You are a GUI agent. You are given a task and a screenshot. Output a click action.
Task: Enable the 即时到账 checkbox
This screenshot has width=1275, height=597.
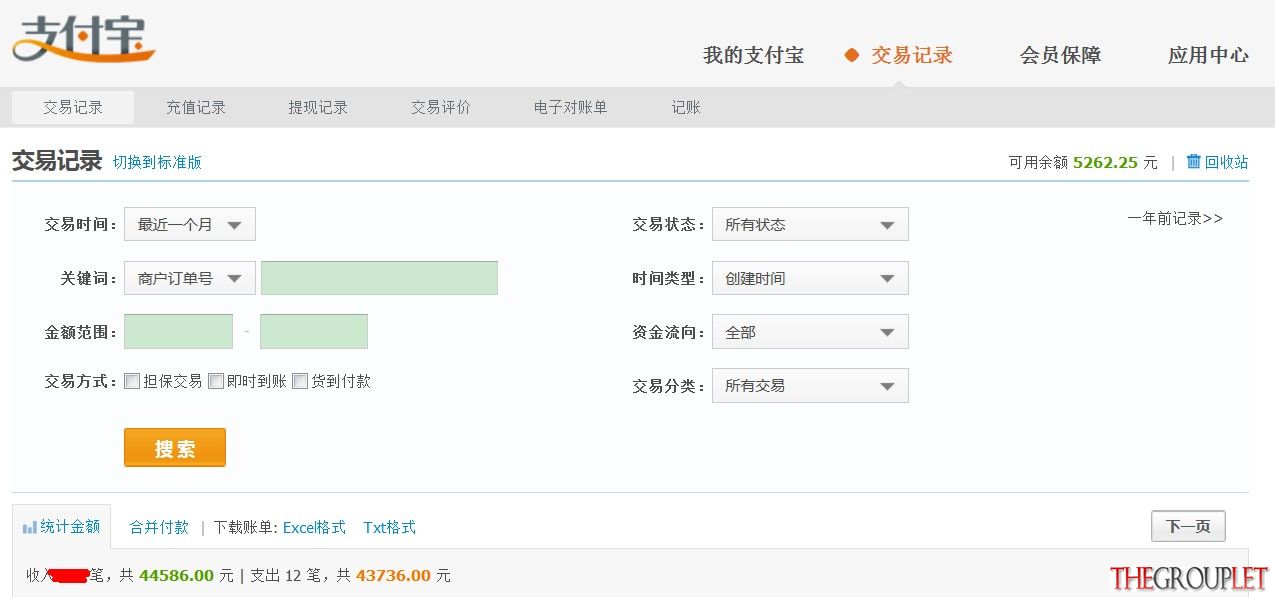click(x=216, y=381)
